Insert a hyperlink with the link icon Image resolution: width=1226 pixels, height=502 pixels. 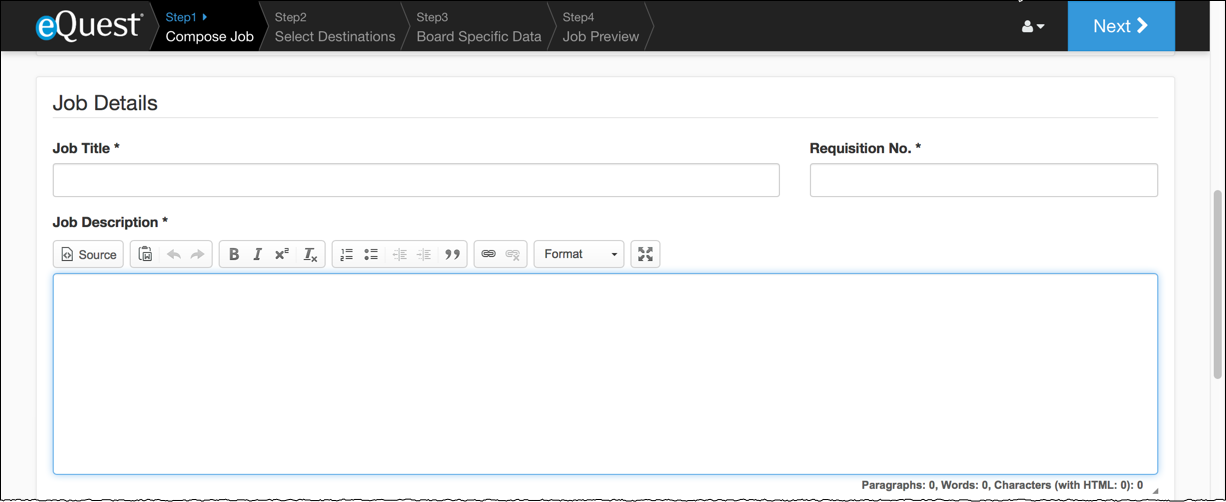pyautogui.click(x=488, y=255)
